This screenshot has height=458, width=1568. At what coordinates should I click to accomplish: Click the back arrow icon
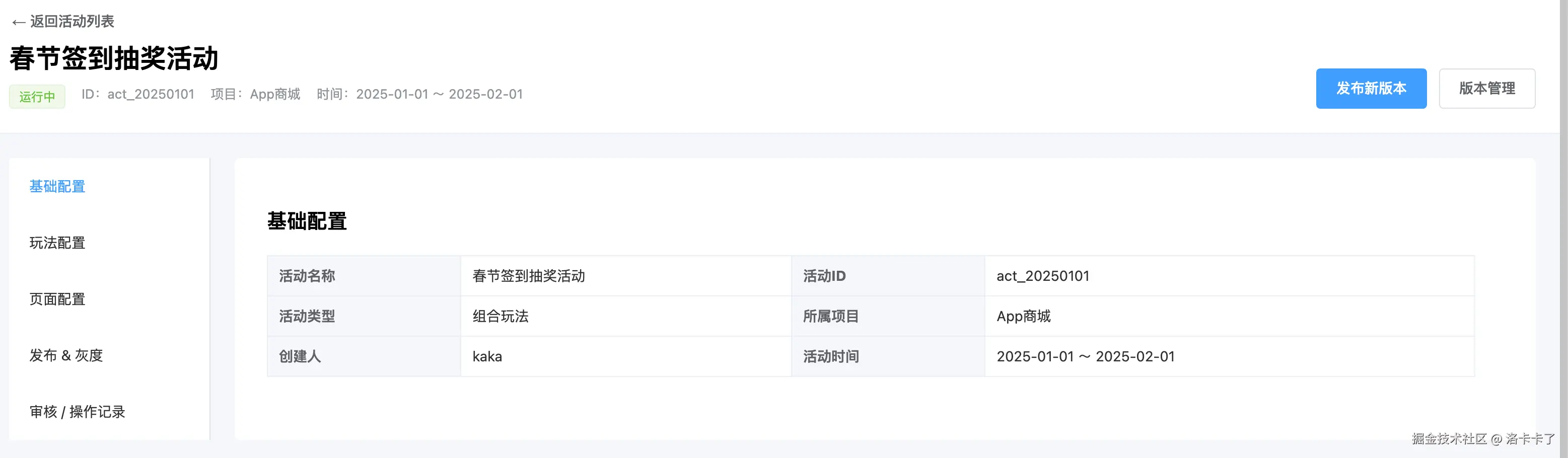[x=18, y=23]
